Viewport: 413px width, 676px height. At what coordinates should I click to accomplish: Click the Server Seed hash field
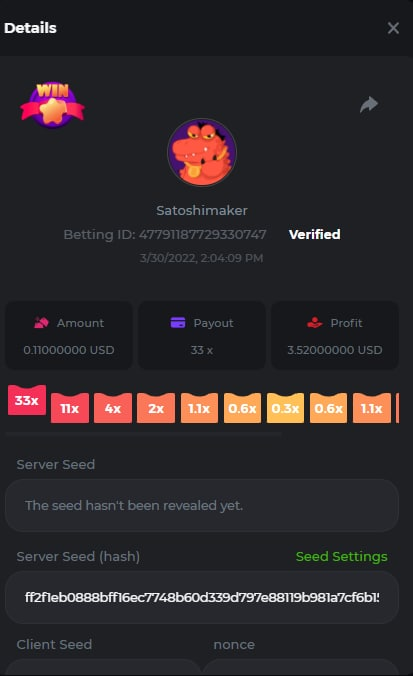(x=202, y=598)
